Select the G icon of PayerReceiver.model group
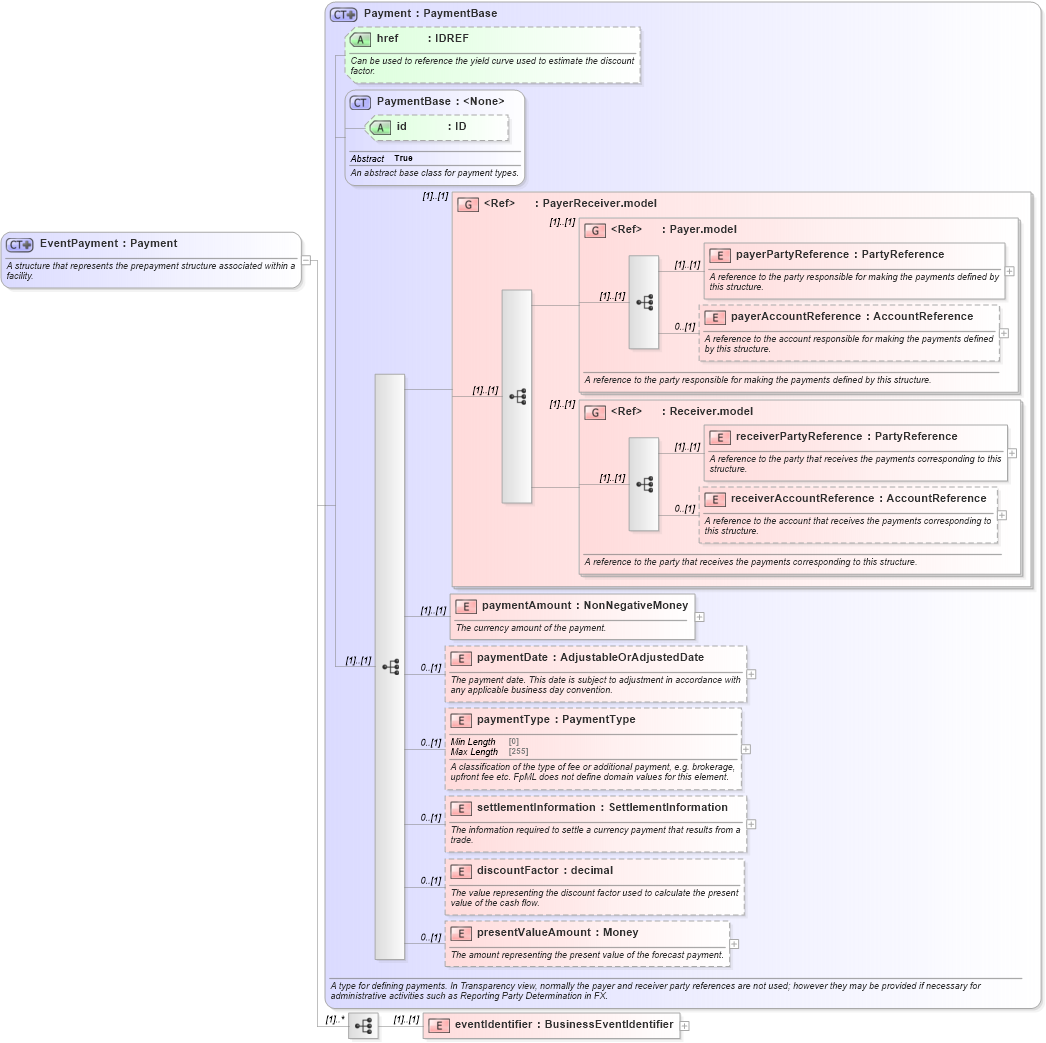Viewport: 1046px width, 1043px height. [x=467, y=204]
